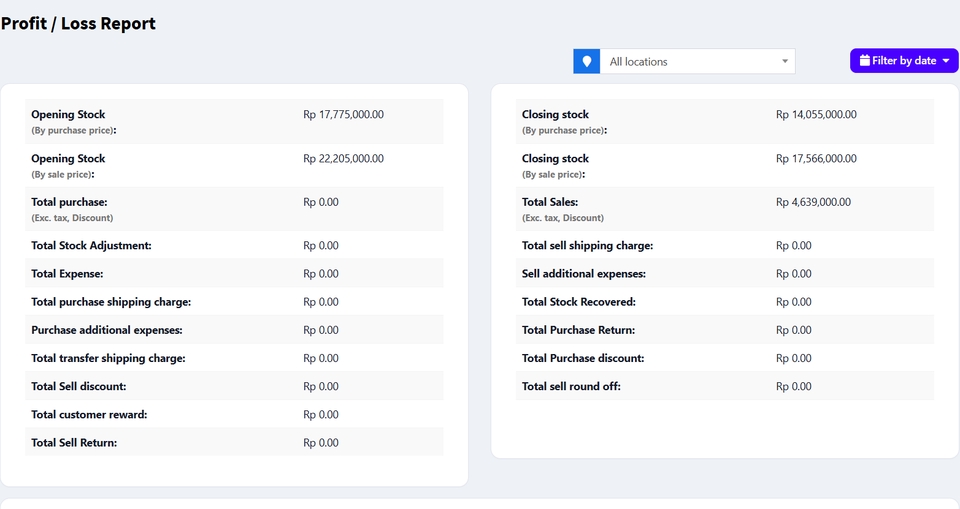Select Total Sales value Rp 4,639,000.00
The image size is (960, 509).
pos(813,202)
